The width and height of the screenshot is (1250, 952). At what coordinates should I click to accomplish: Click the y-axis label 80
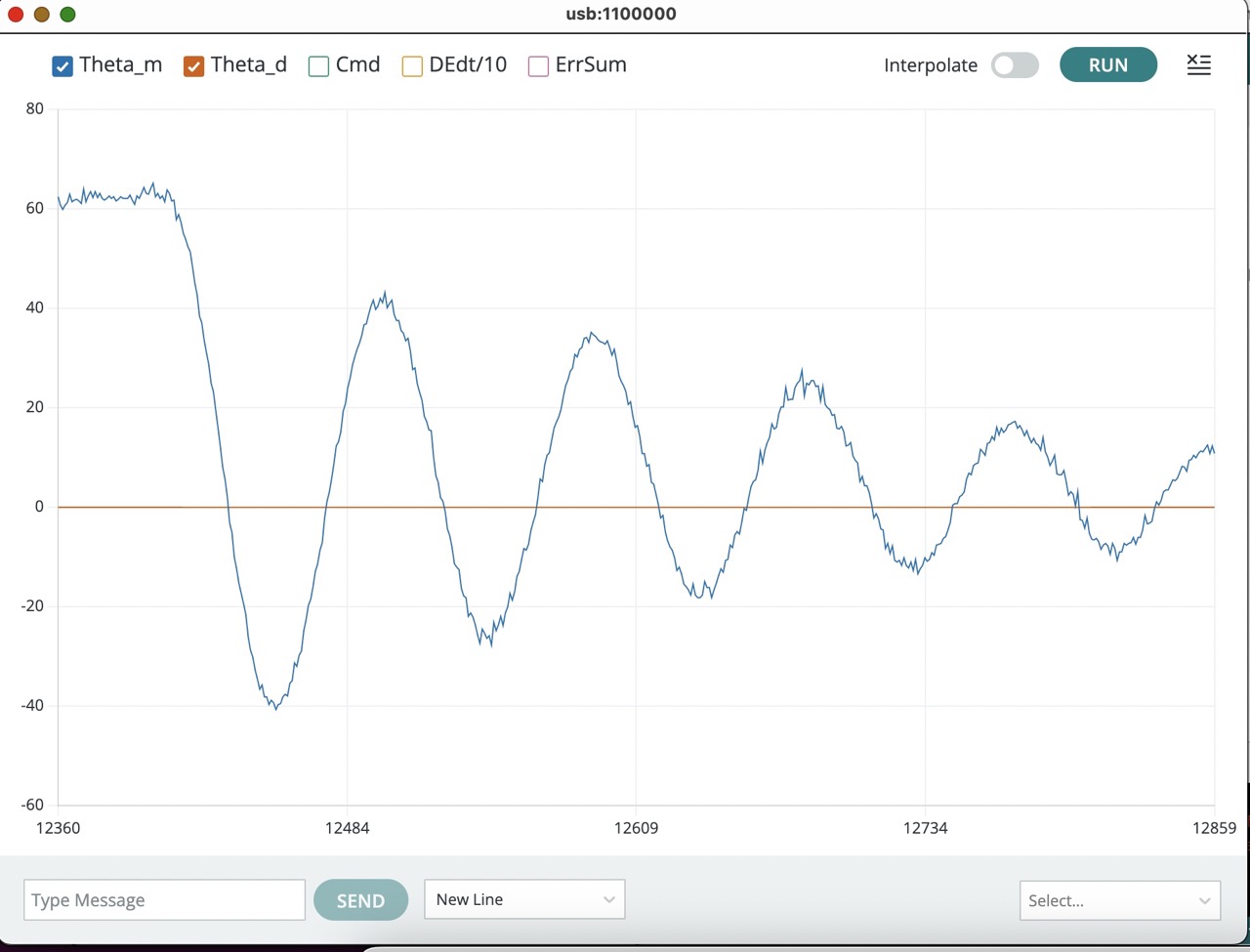(x=35, y=108)
